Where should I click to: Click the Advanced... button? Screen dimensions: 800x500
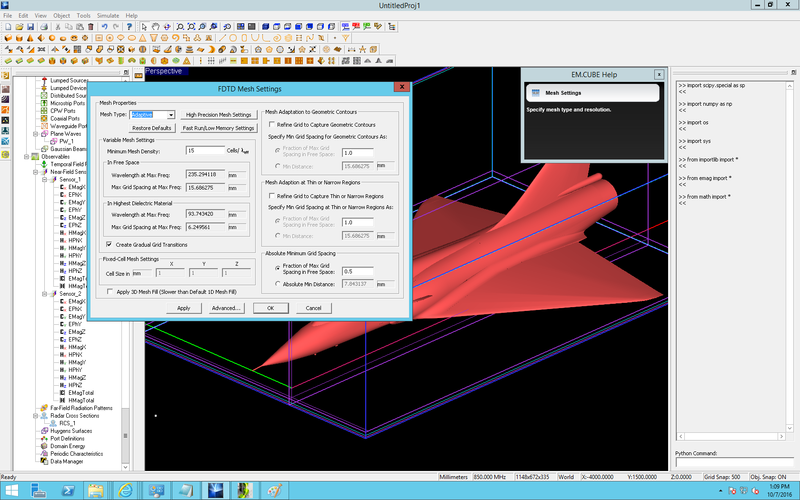point(226,308)
